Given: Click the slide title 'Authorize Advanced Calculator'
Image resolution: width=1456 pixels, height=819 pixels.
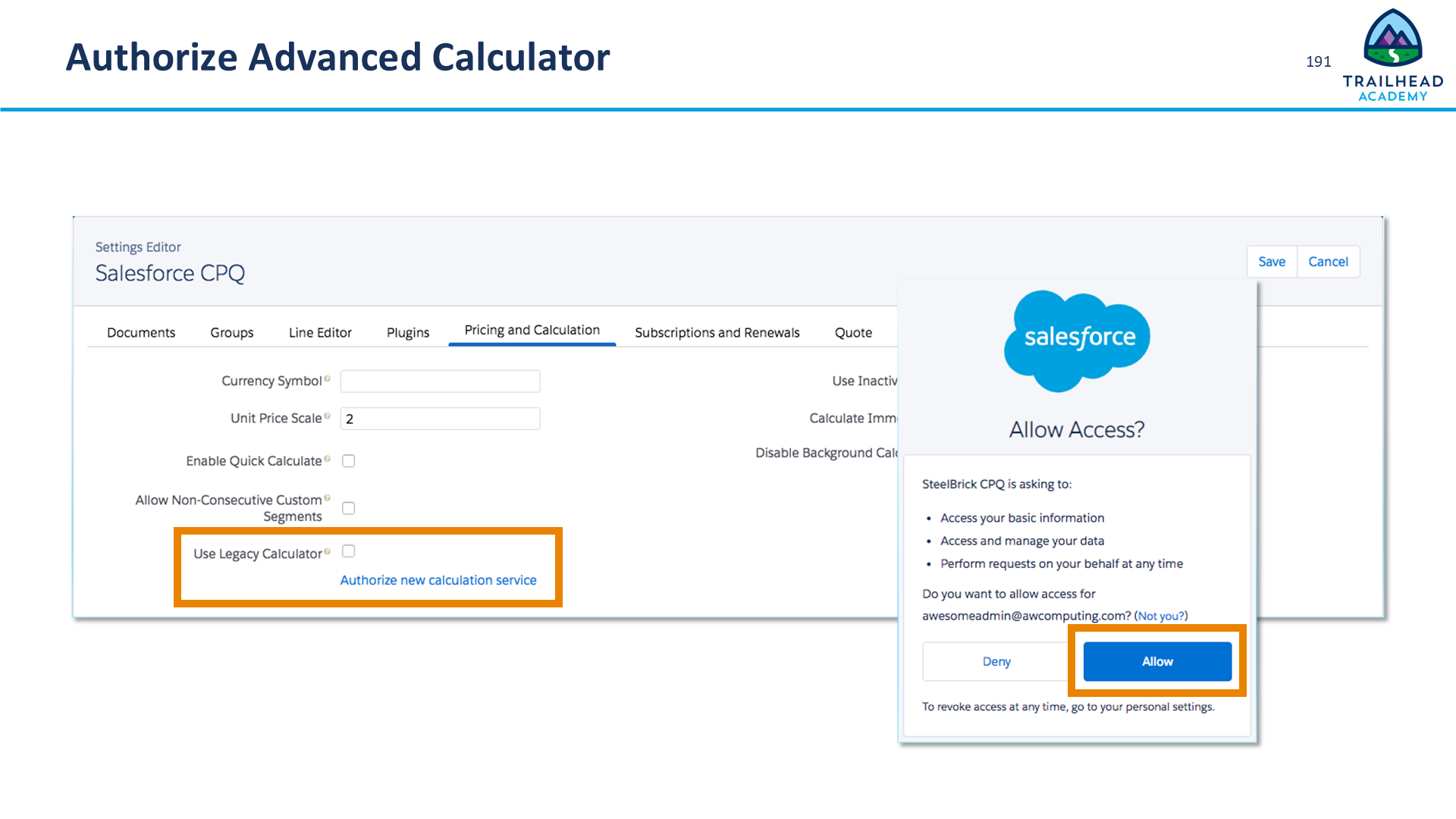Looking at the screenshot, I should tap(338, 57).
